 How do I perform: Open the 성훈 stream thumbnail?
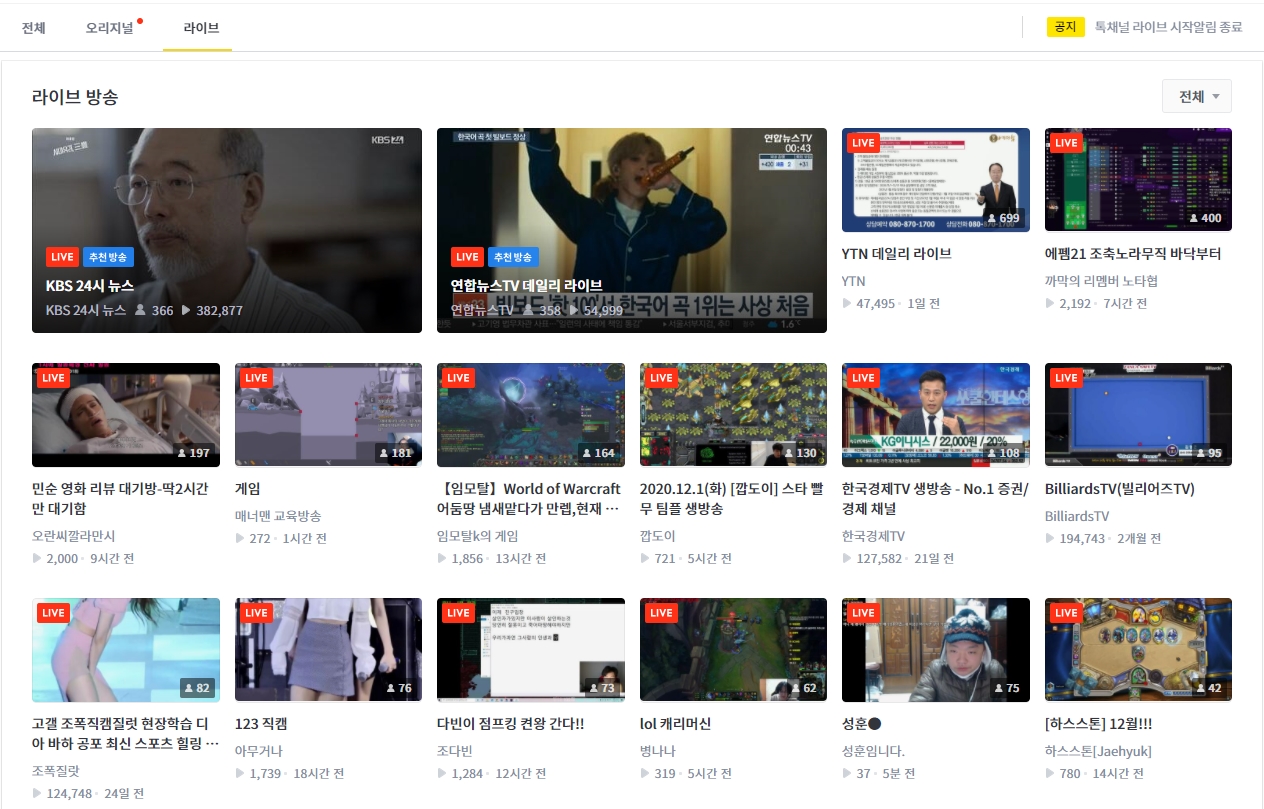click(x=936, y=650)
